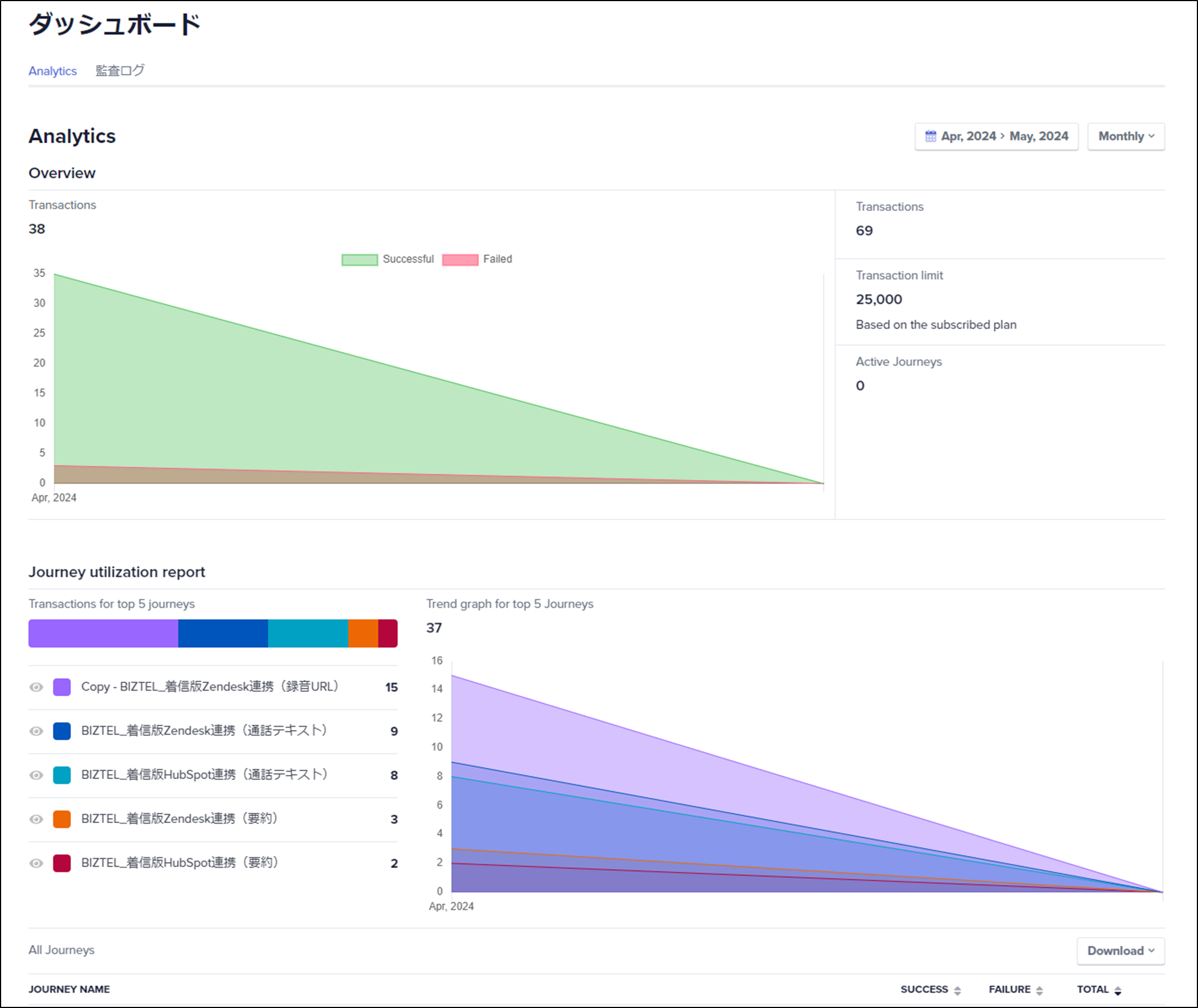
Task: Toggle visibility of BIZTEL Zendesk連携 通話テキスト journey
Action: pos(36,731)
